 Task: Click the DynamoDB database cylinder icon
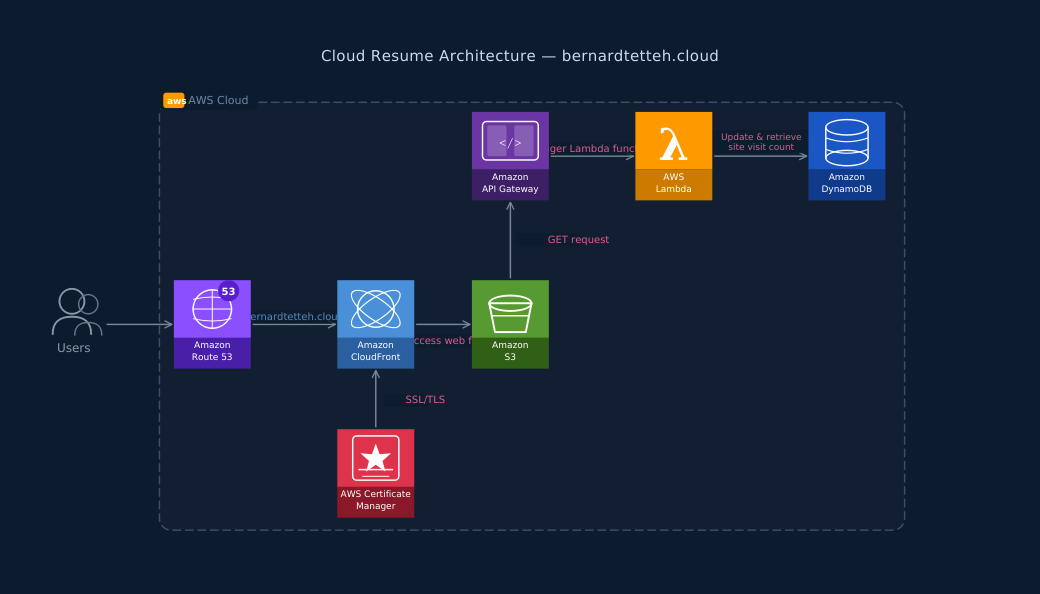[846, 142]
